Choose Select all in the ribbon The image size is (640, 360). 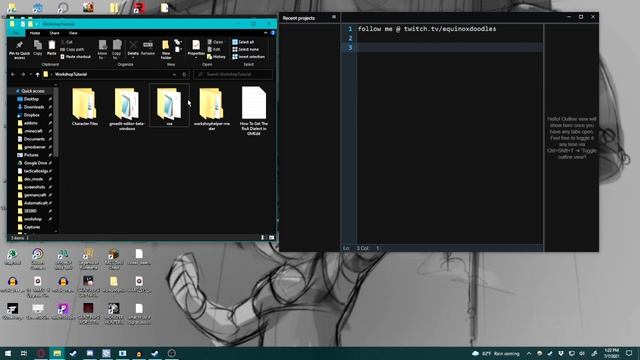tap(243, 42)
